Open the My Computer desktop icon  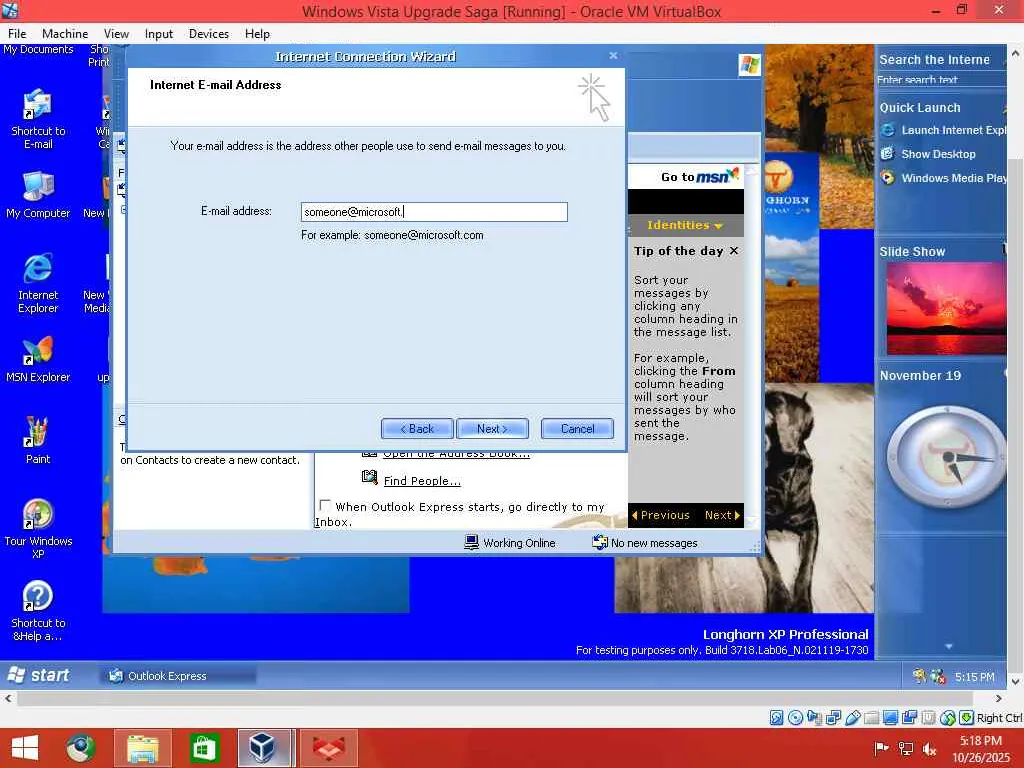click(x=38, y=195)
